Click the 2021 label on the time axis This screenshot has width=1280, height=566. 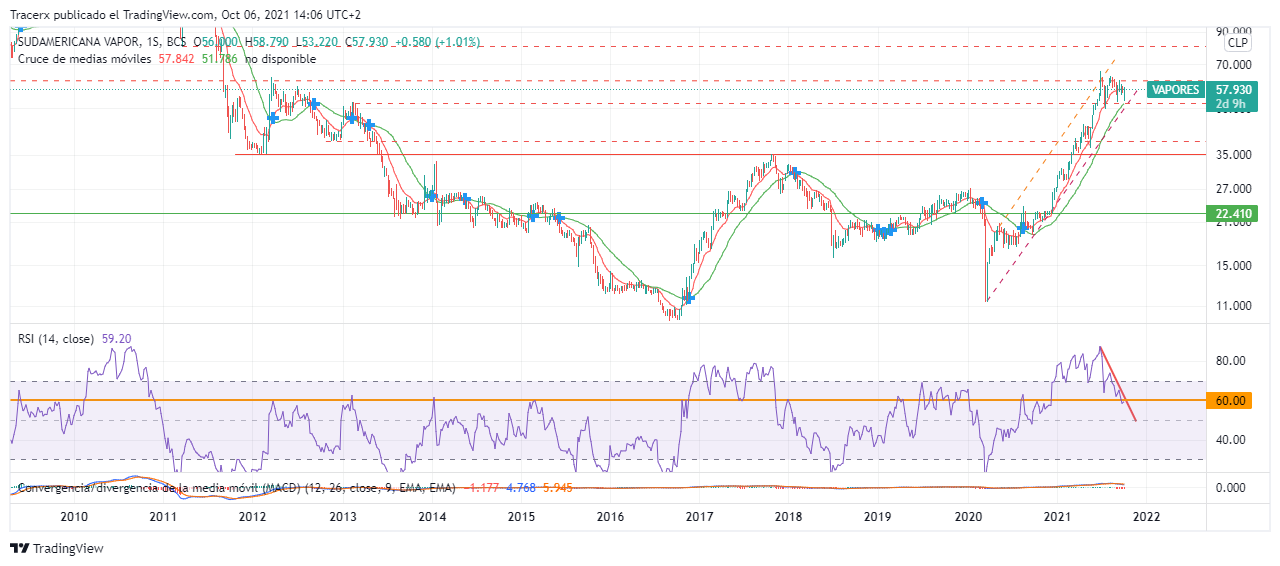click(1058, 516)
